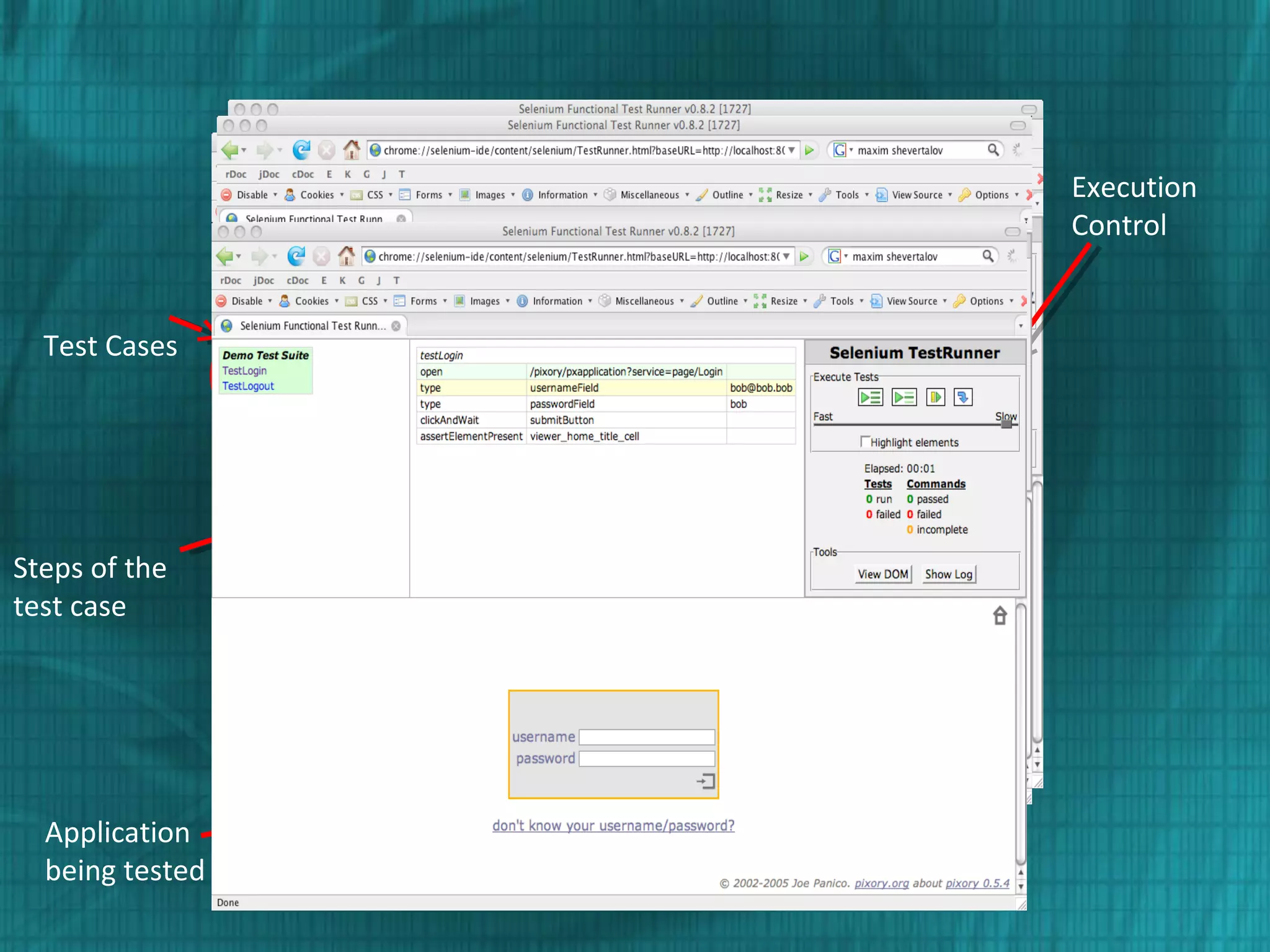
Task: Open the forgot username/password link
Action: (x=613, y=826)
